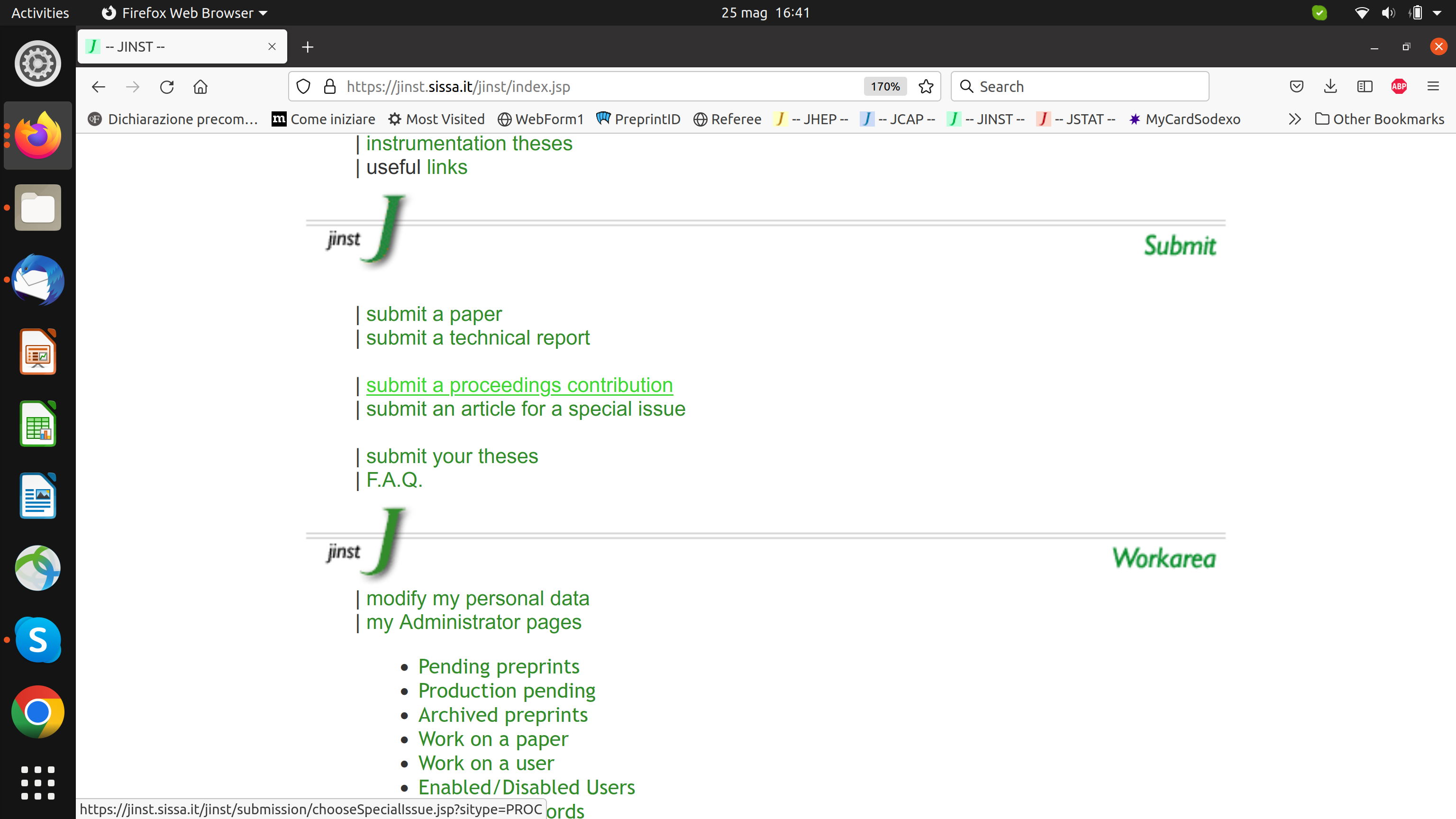Open a new browser tab

(308, 47)
